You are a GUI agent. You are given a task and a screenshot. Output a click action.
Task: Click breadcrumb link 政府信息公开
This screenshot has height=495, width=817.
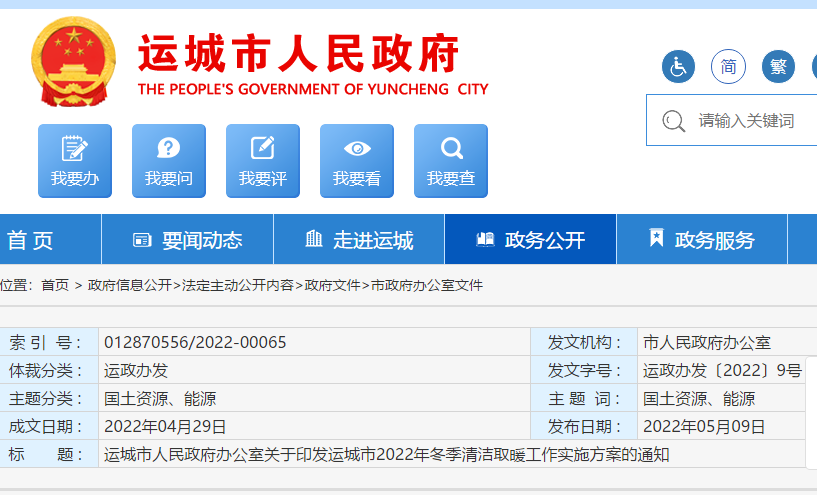130,285
